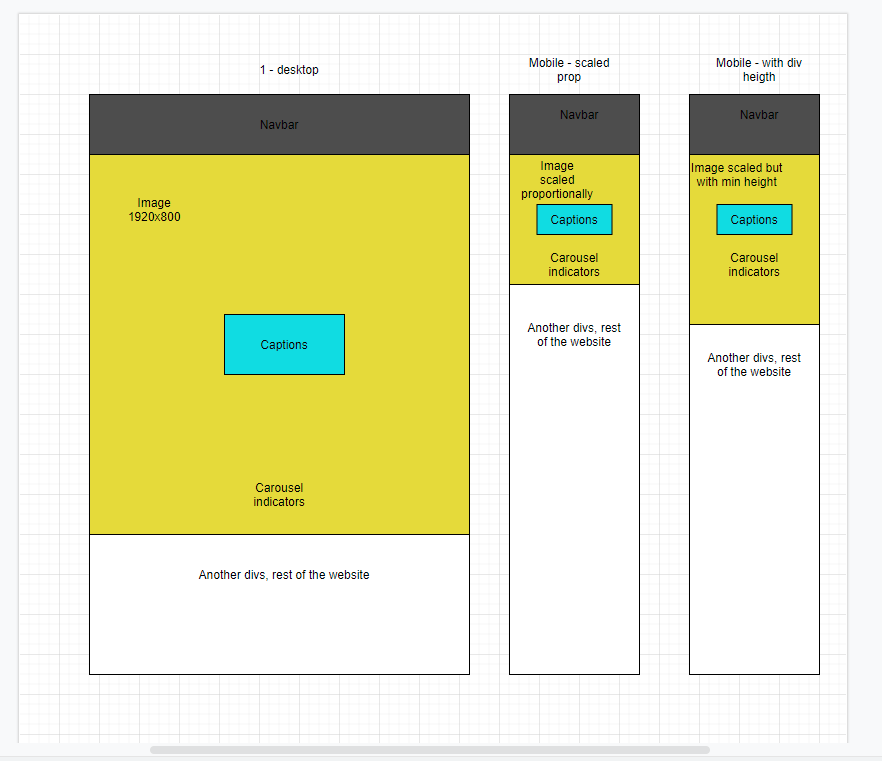The width and height of the screenshot is (882, 761).
Task: Click the horizontal scrollbar thumb at the bottom
Action: tap(430, 750)
